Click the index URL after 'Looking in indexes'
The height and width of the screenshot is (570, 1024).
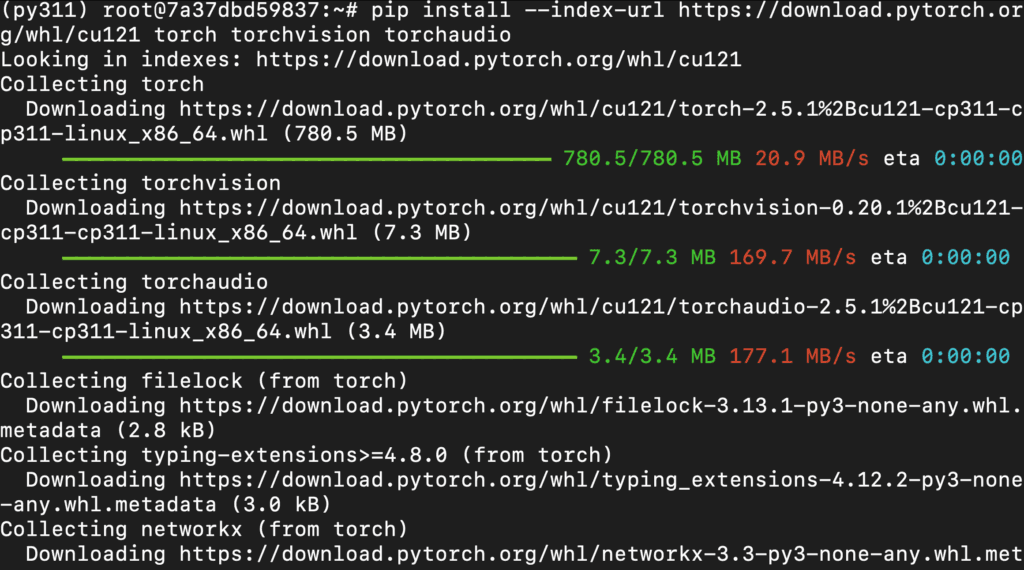pyautogui.click(x=498, y=59)
